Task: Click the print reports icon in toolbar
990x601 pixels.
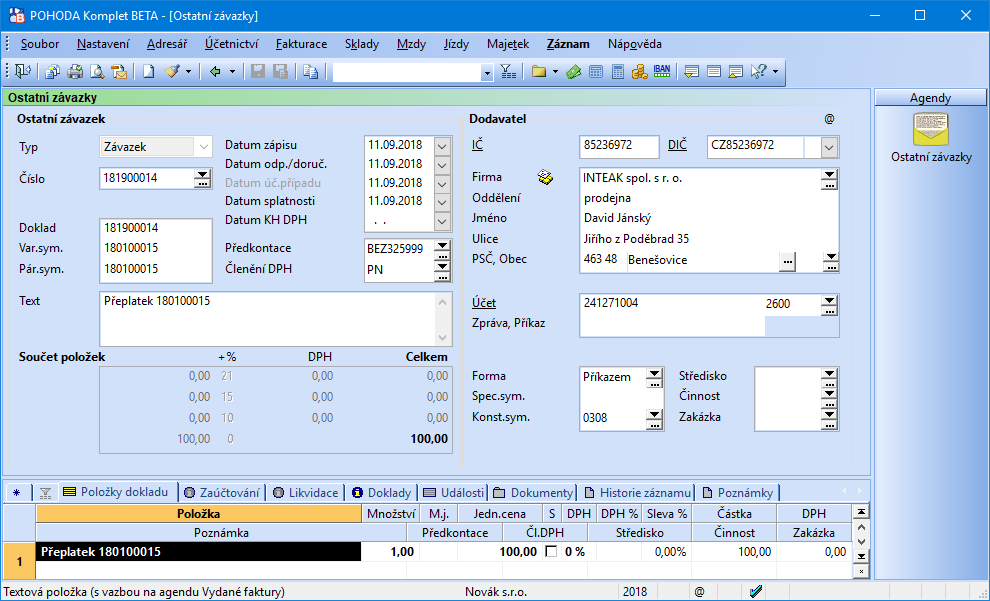Action: tap(52, 72)
